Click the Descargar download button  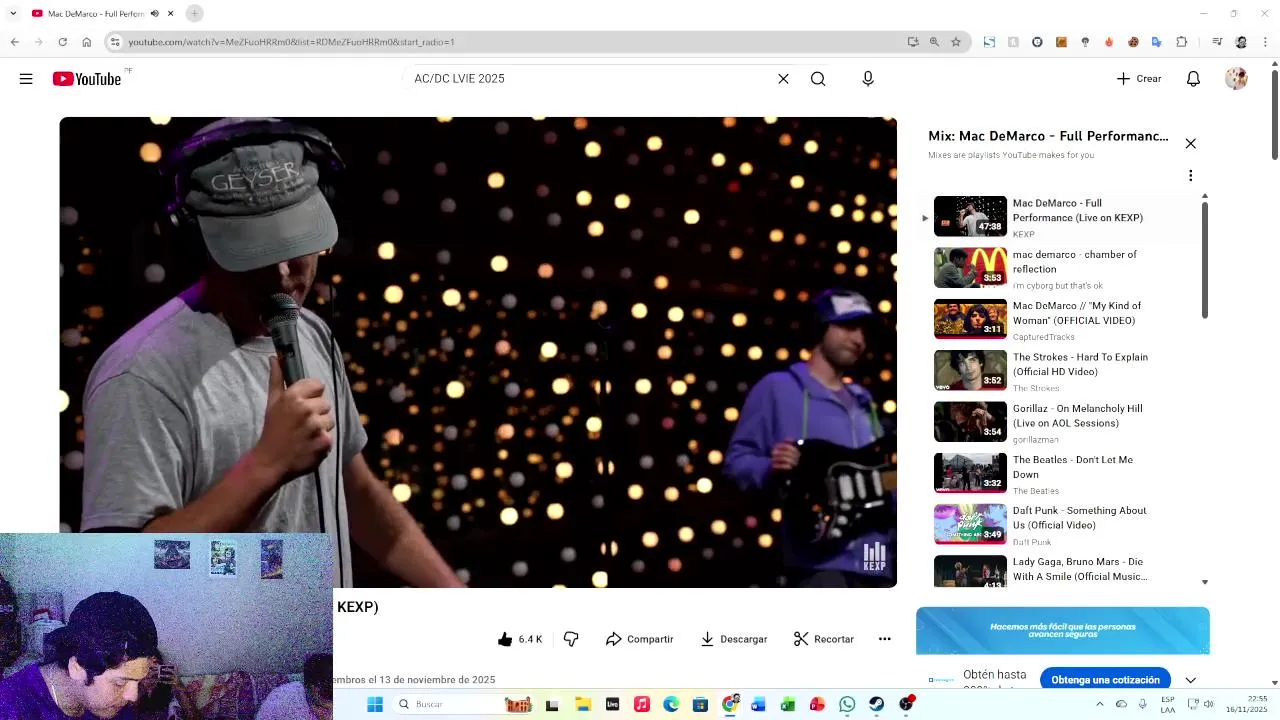coord(733,639)
